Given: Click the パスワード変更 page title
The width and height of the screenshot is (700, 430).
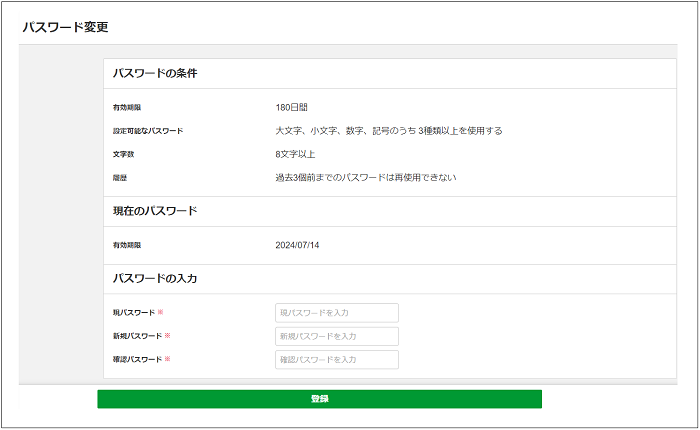Looking at the screenshot, I should pos(66,27).
